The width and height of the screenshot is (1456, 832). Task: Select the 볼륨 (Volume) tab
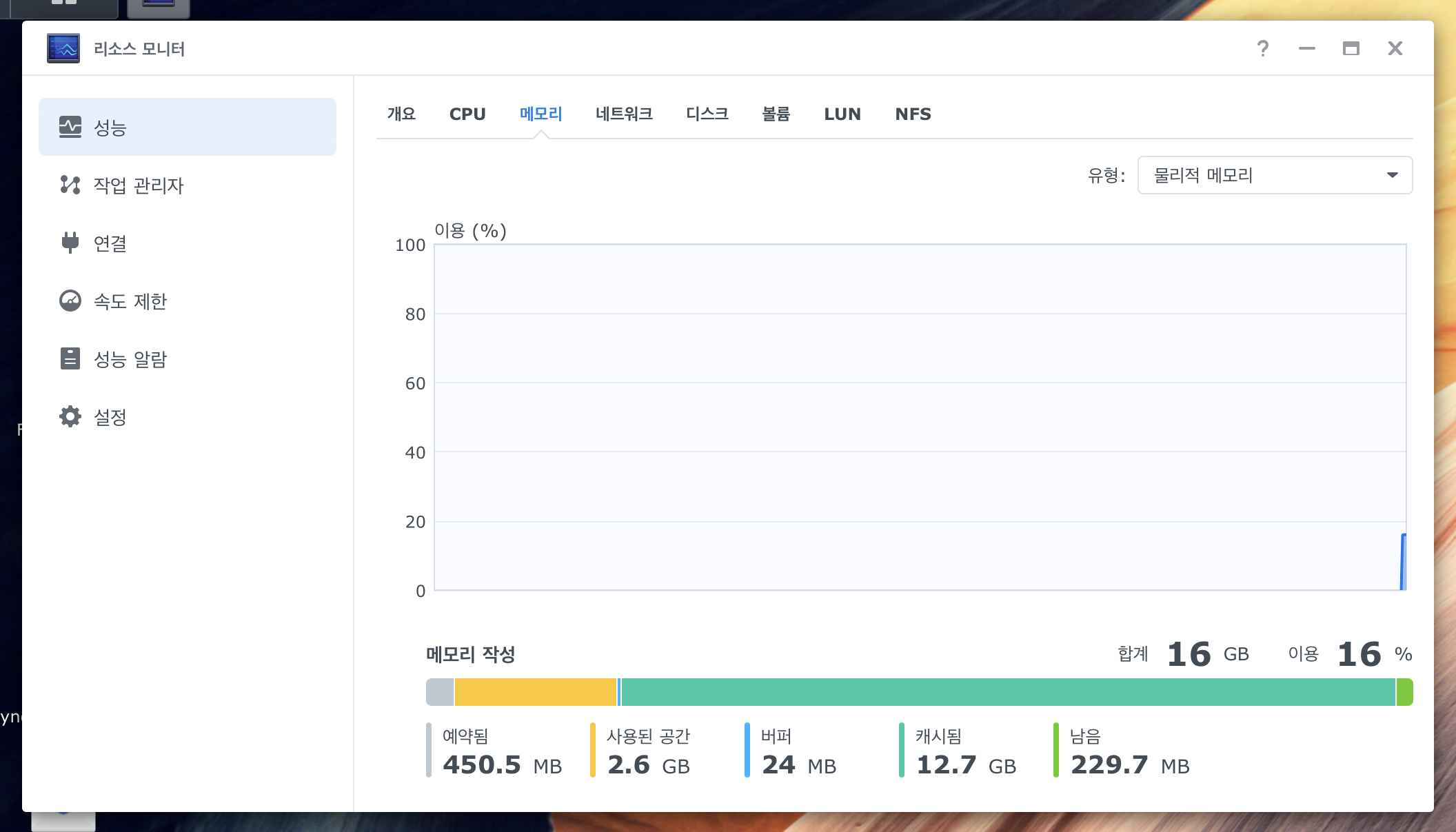coord(776,114)
